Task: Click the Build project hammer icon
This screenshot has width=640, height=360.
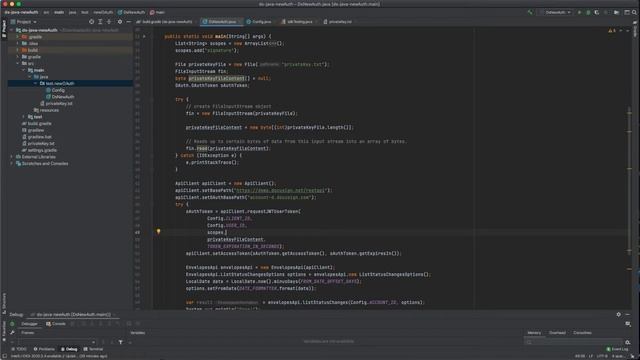Action: tap(530, 12)
